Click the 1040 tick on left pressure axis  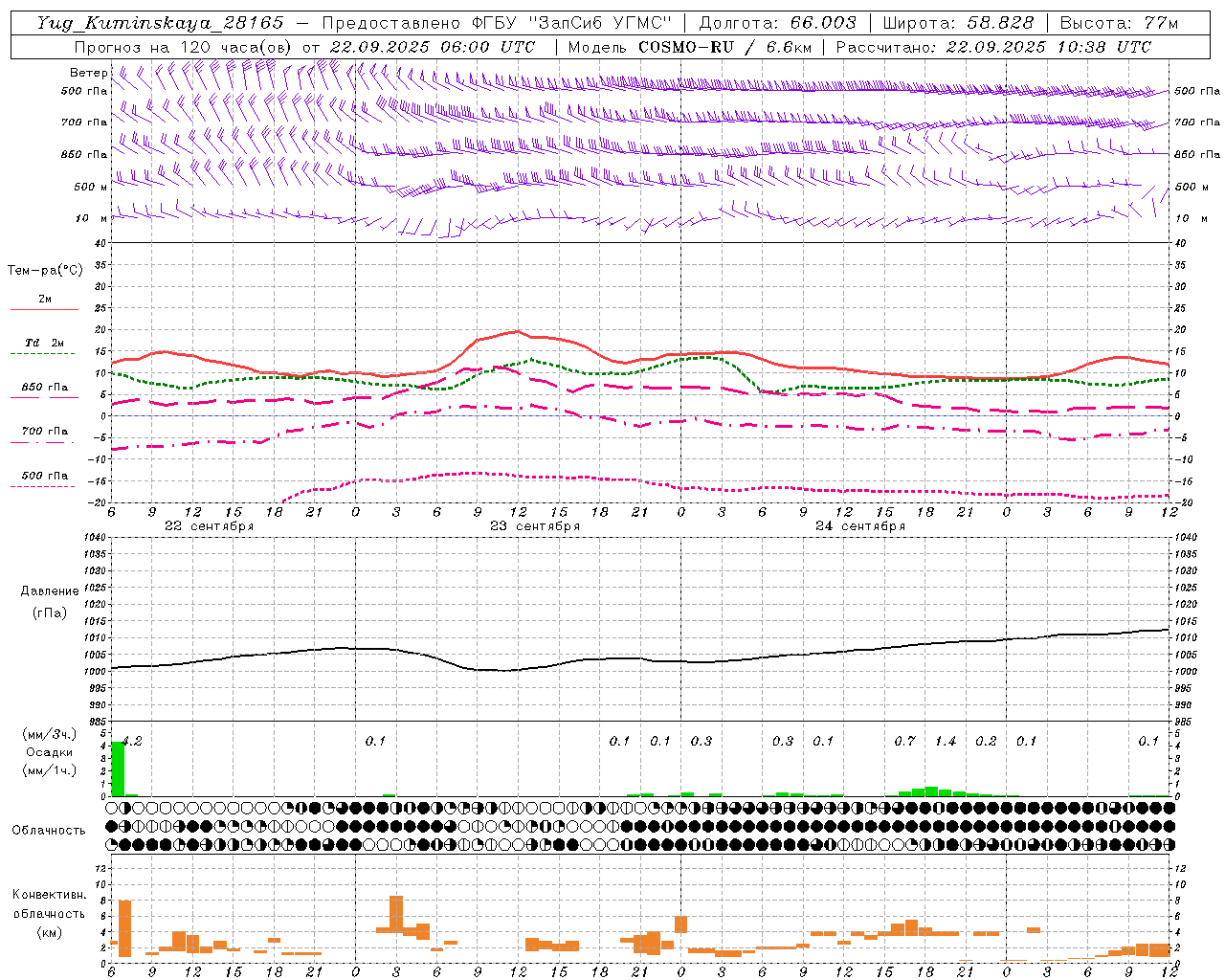click(x=97, y=538)
